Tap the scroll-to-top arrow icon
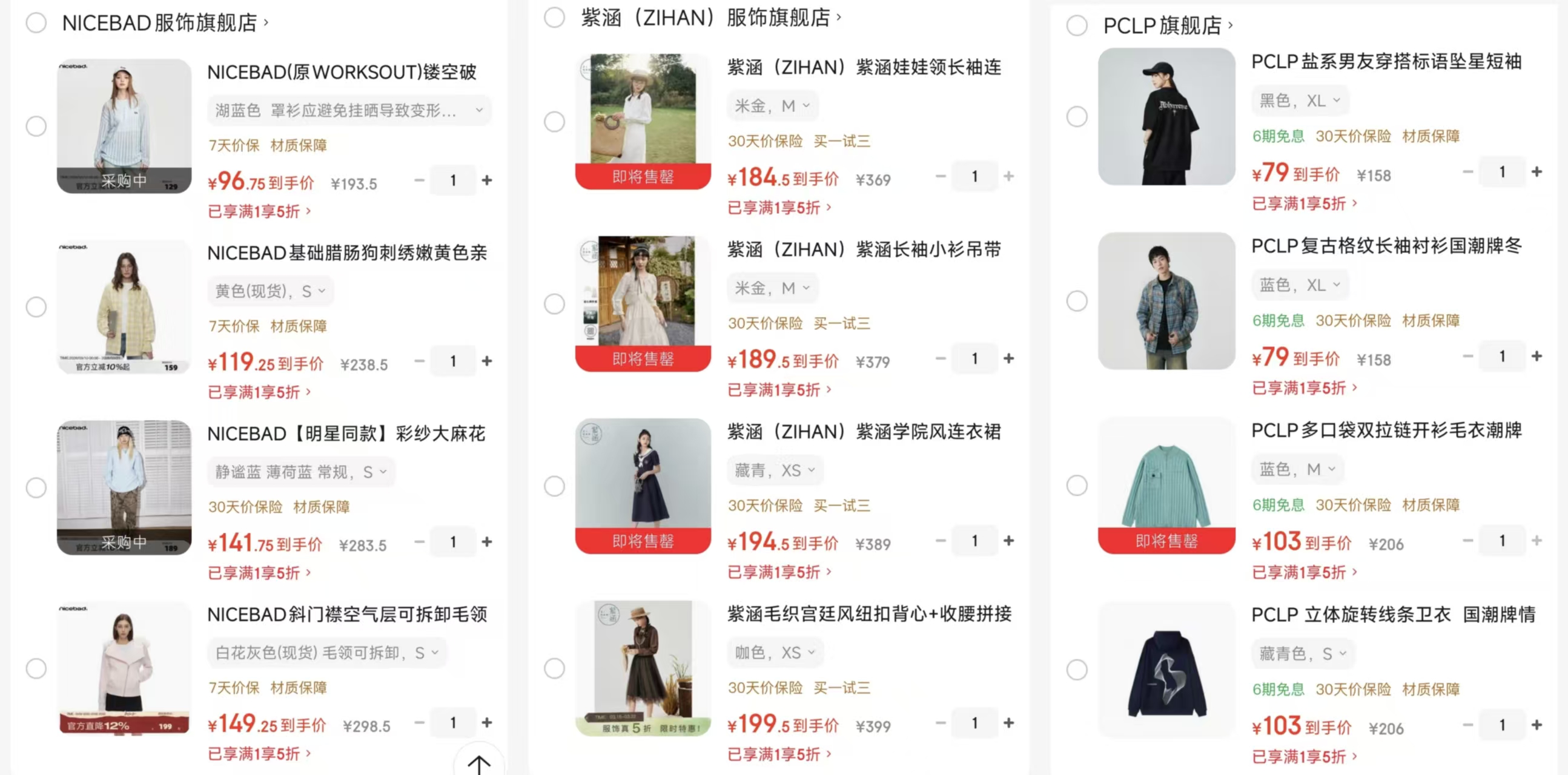The image size is (1568, 775). pos(479,763)
